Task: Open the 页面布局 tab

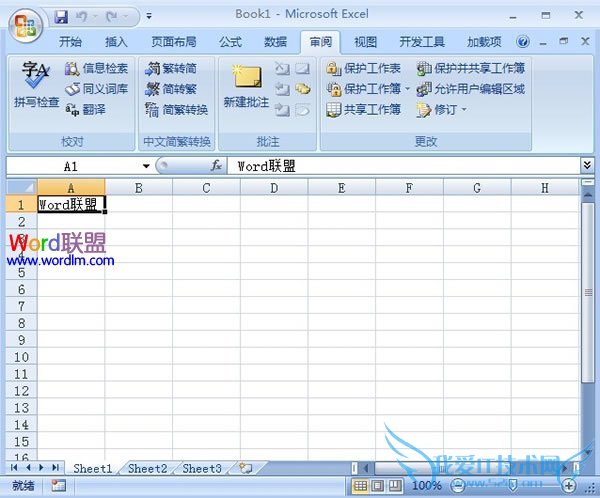Action: click(174, 42)
